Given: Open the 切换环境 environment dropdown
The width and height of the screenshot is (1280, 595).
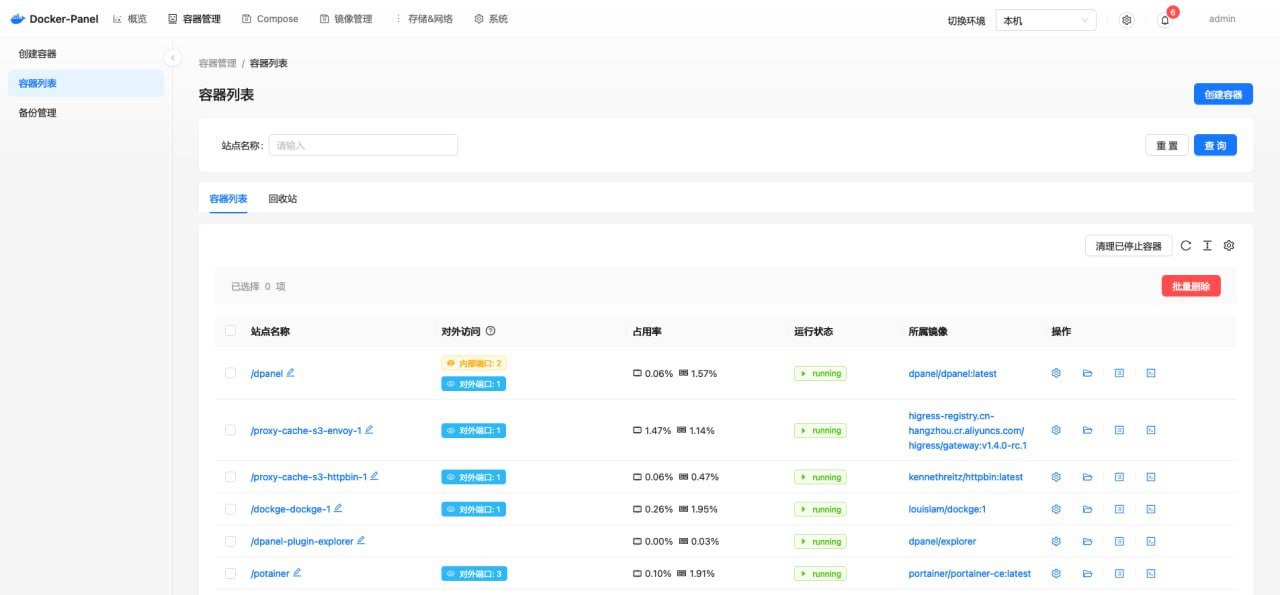Looking at the screenshot, I should (x=1046, y=20).
